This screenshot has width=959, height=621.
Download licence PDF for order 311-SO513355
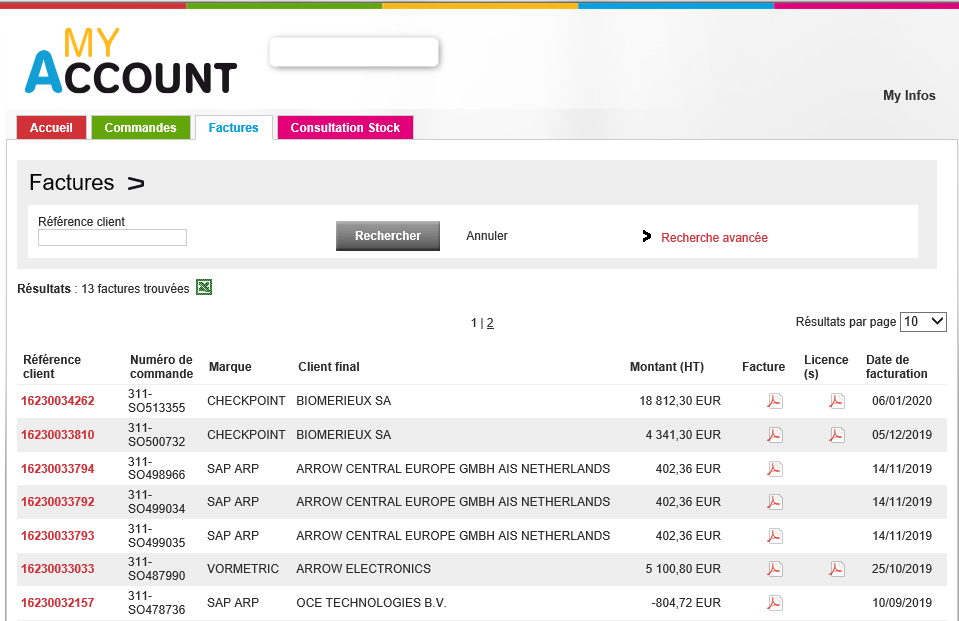[836, 401]
